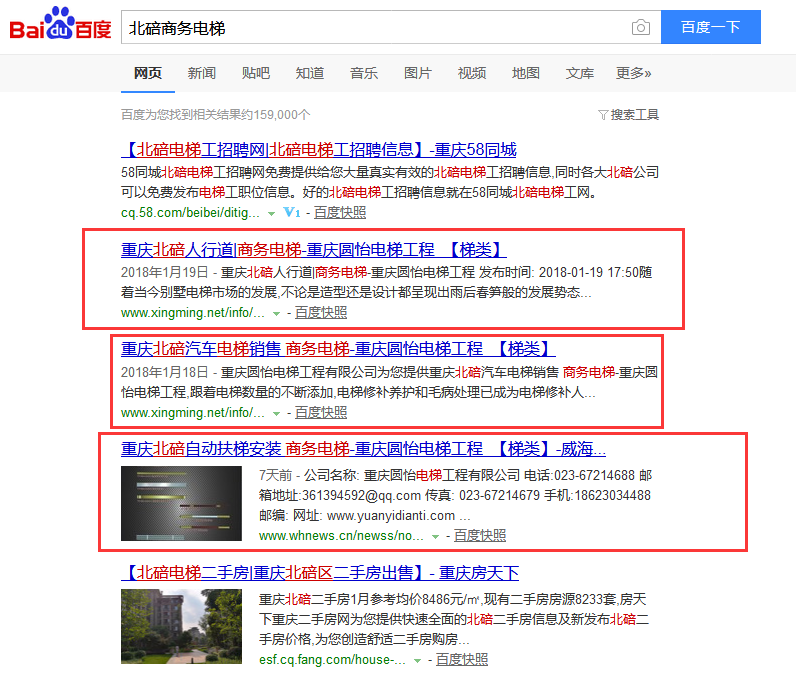796x678 pixels.
Task: Expand dropdown arrow beside esf.cq.fang.com URL
Action: [x=417, y=661]
